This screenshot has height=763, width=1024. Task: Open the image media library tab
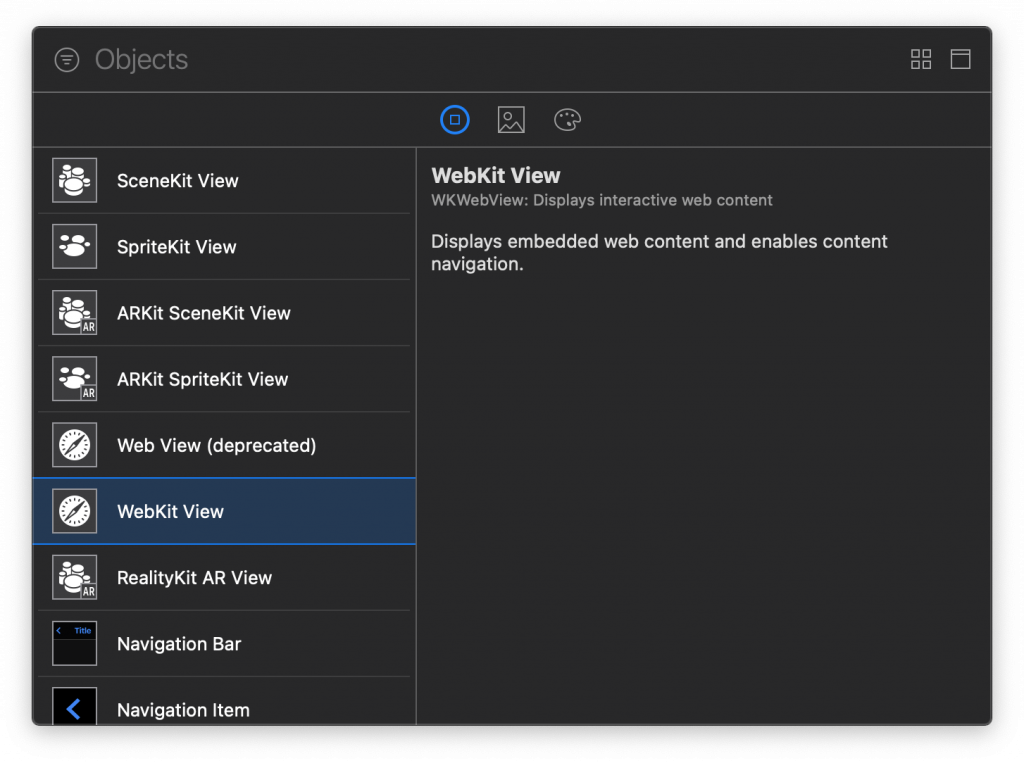(x=511, y=121)
